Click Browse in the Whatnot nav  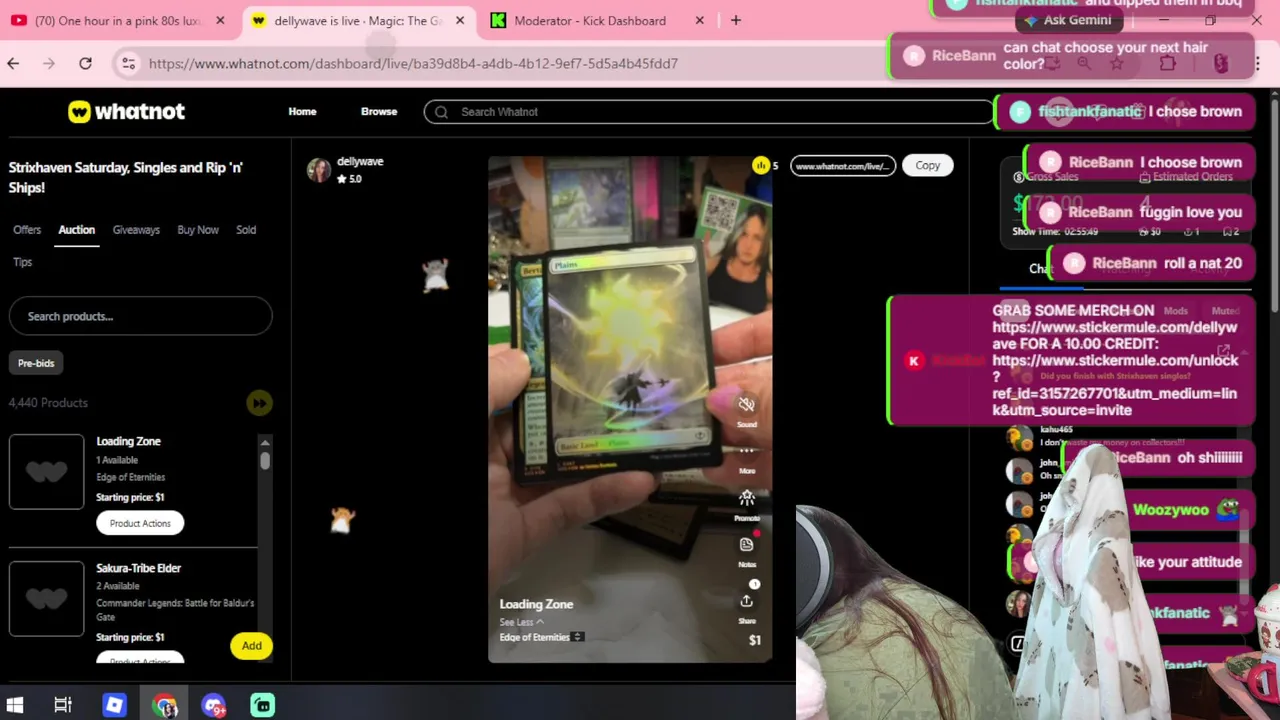379,112
